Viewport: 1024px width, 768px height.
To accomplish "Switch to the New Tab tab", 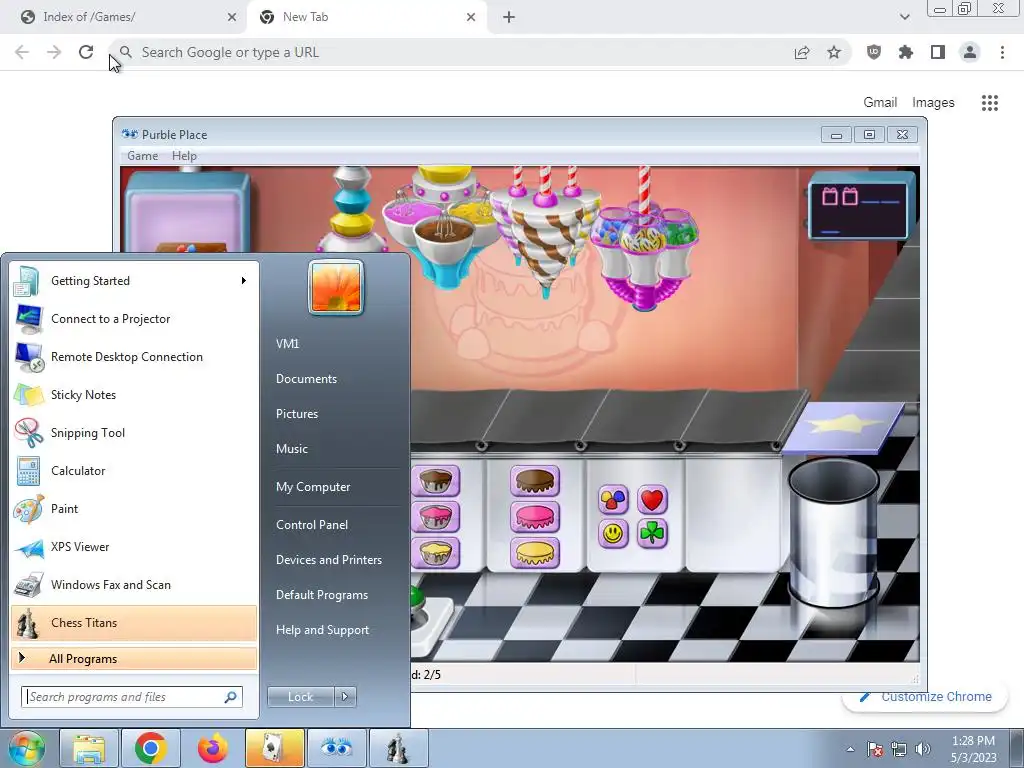I will (366, 17).
